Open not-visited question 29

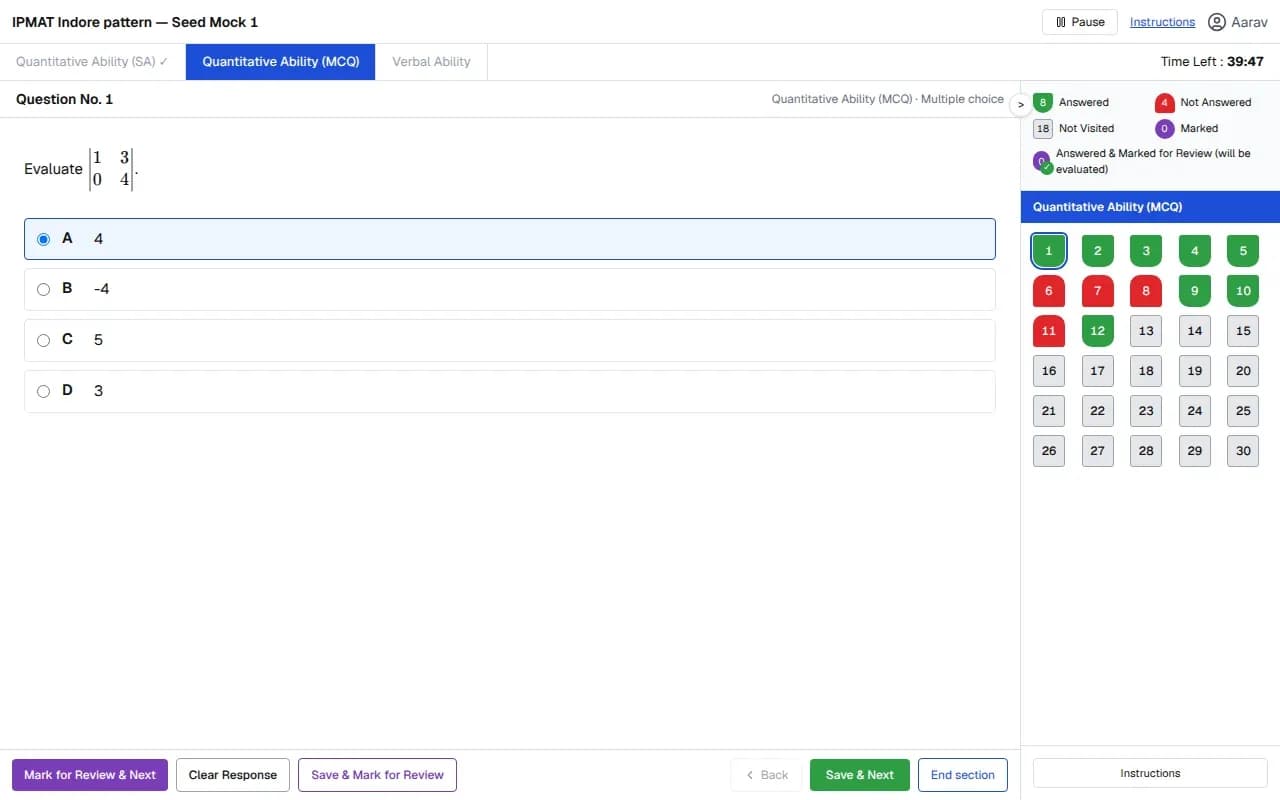pyautogui.click(x=1195, y=451)
